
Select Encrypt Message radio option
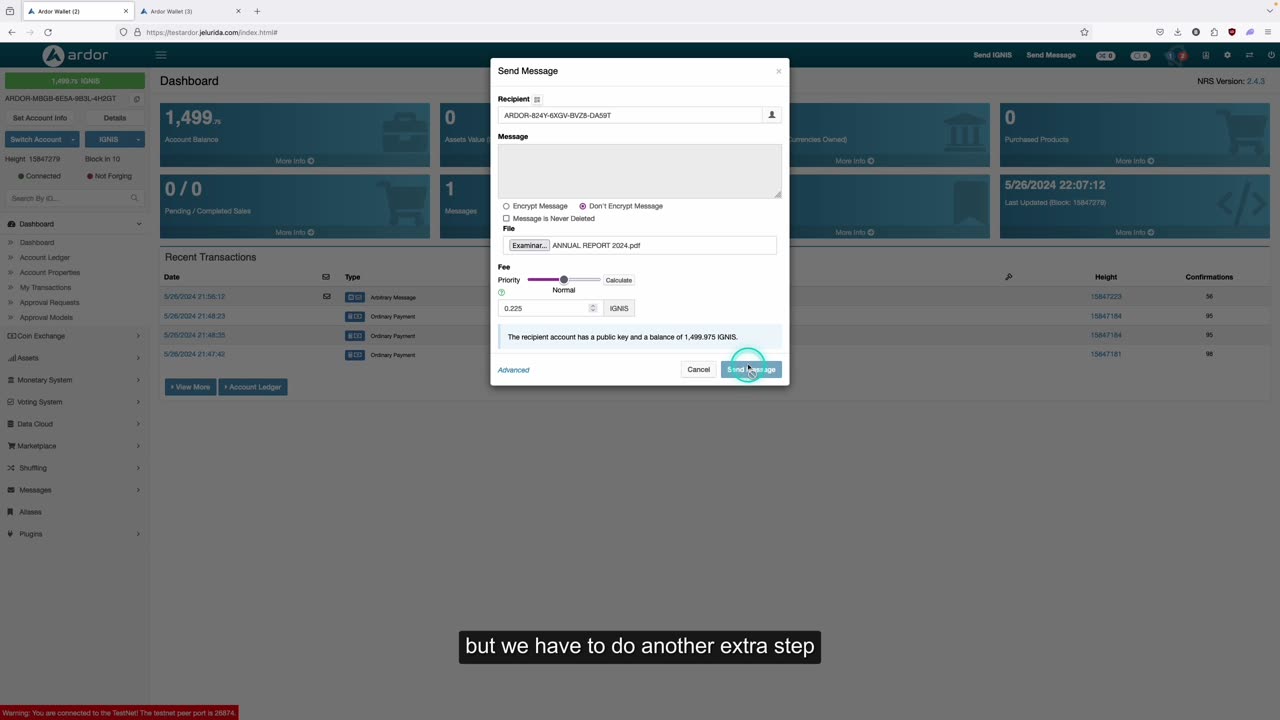(x=506, y=206)
